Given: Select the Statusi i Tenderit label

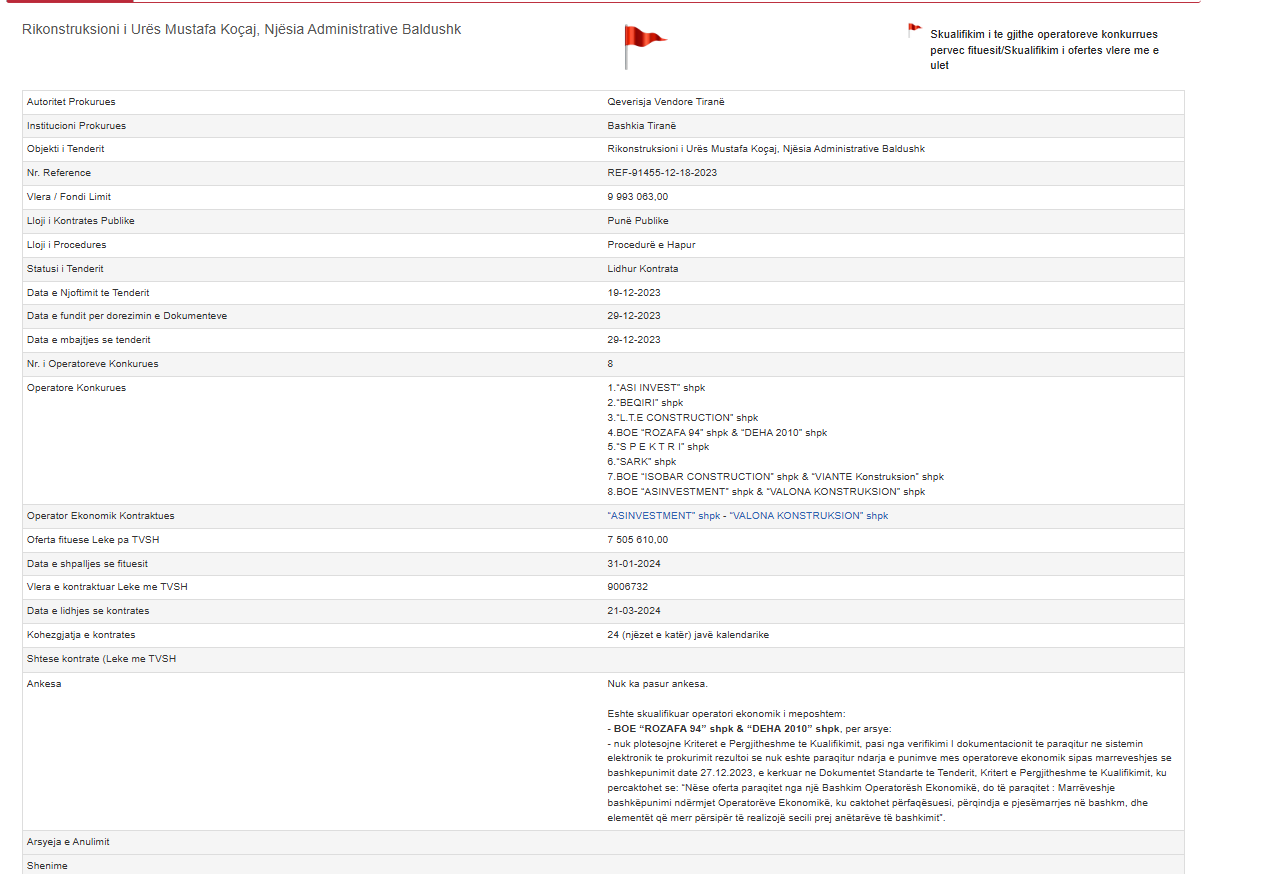Looking at the screenshot, I should click(65, 269).
